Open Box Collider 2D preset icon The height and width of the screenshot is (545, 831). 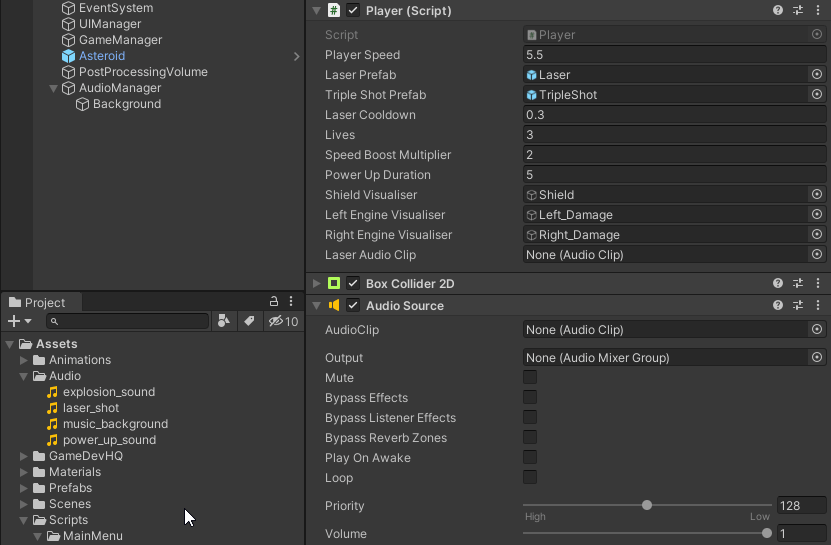click(x=798, y=283)
